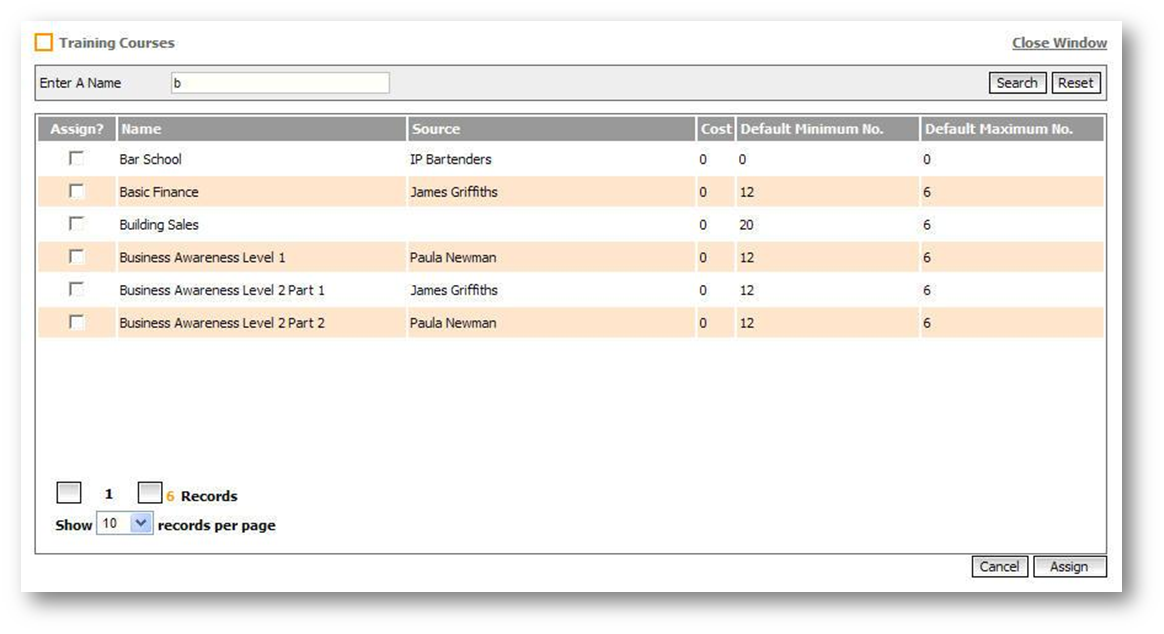Tick Business Awareness Level 2 Part 1 checkbox
Viewport: 1164px width, 634px height.
tap(76, 289)
